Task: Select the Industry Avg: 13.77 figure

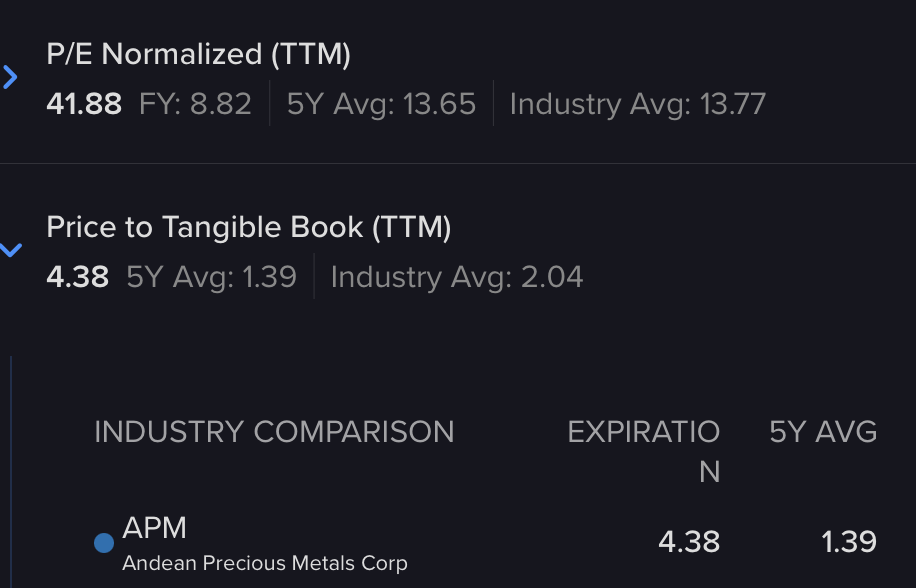Action: pyautogui.click(x=637, y=104)
